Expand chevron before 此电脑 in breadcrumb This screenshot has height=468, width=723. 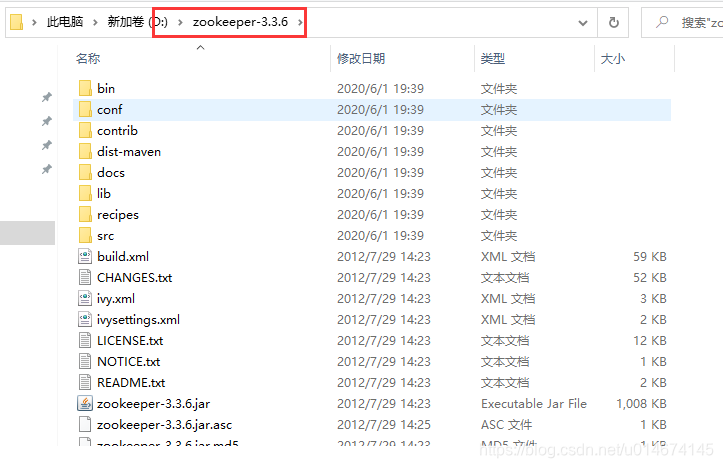pyautogui.click(x=34, y=22)
